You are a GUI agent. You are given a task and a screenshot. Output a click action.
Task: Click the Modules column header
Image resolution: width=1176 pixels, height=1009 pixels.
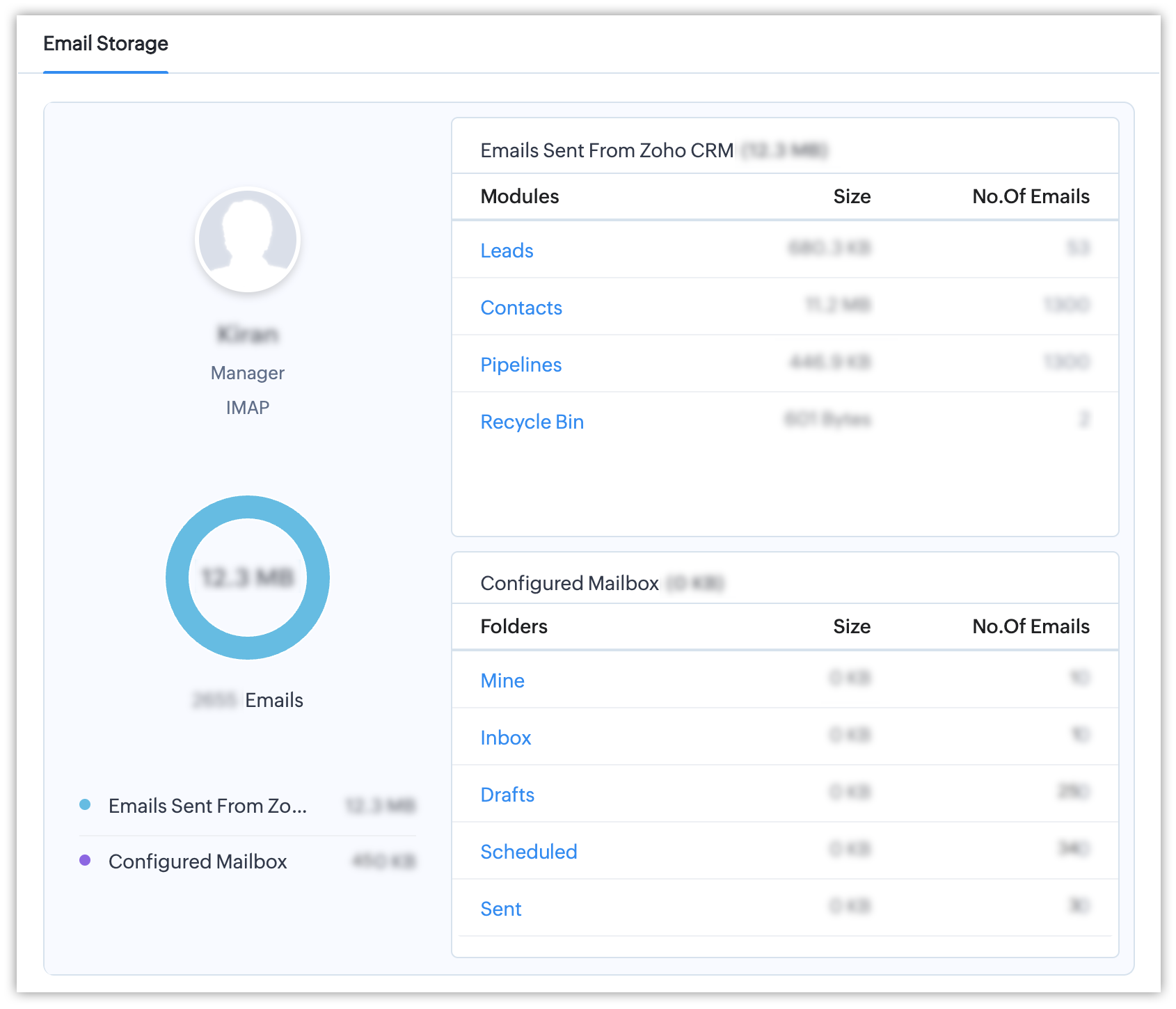[520, 196]
